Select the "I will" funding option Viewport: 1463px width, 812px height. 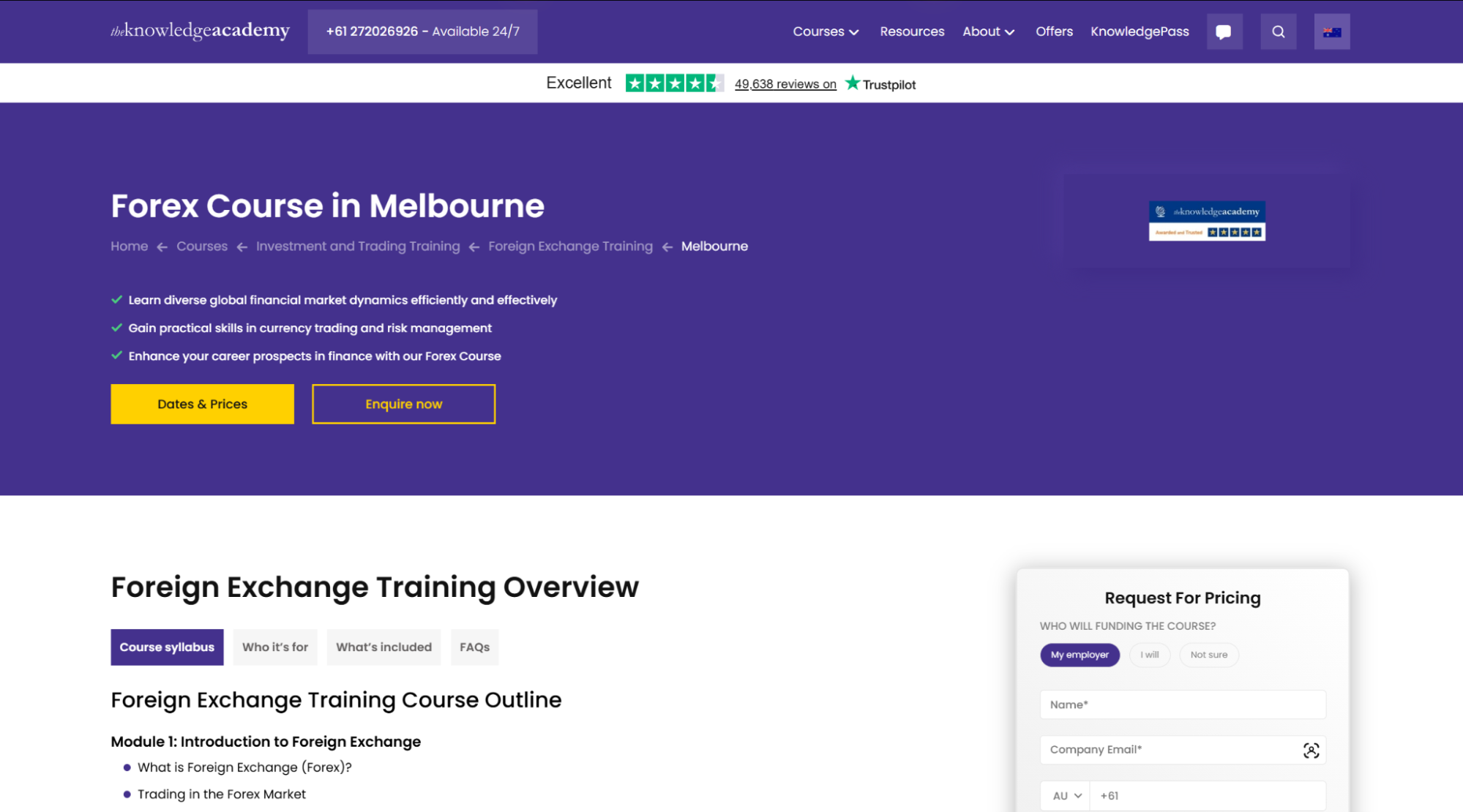(x=1149, y=655)
